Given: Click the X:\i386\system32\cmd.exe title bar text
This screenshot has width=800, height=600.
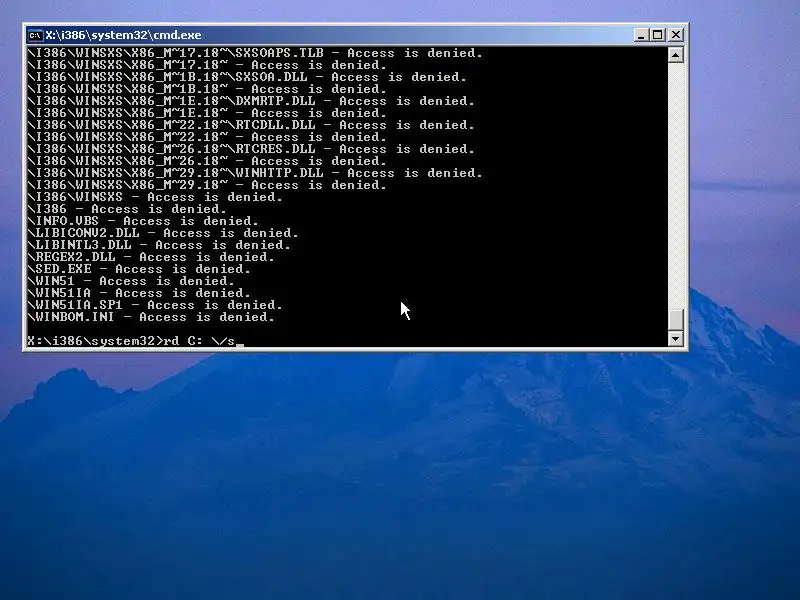Looking at the screenshot, I should 123,35.
